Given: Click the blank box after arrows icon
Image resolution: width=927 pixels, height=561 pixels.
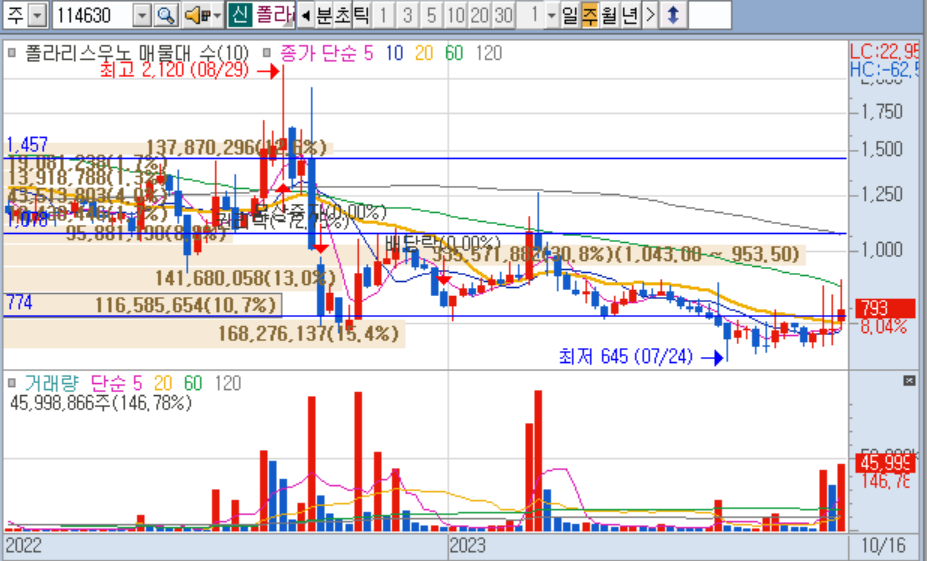Looking at the screenshot, I should (709, 15).
